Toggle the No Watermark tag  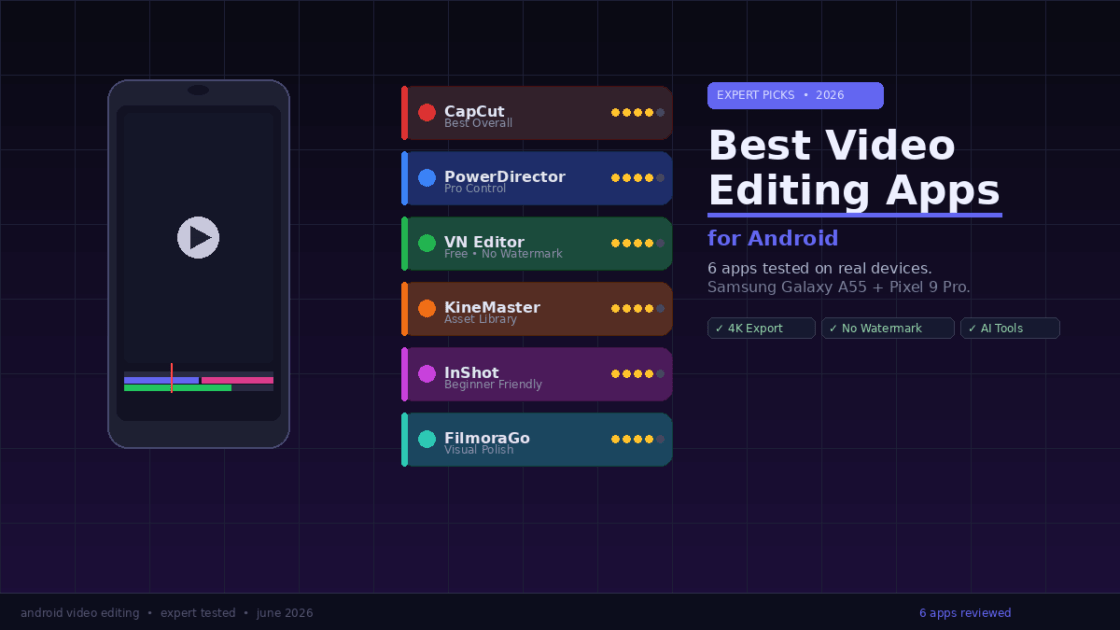(x=887, y=328)
